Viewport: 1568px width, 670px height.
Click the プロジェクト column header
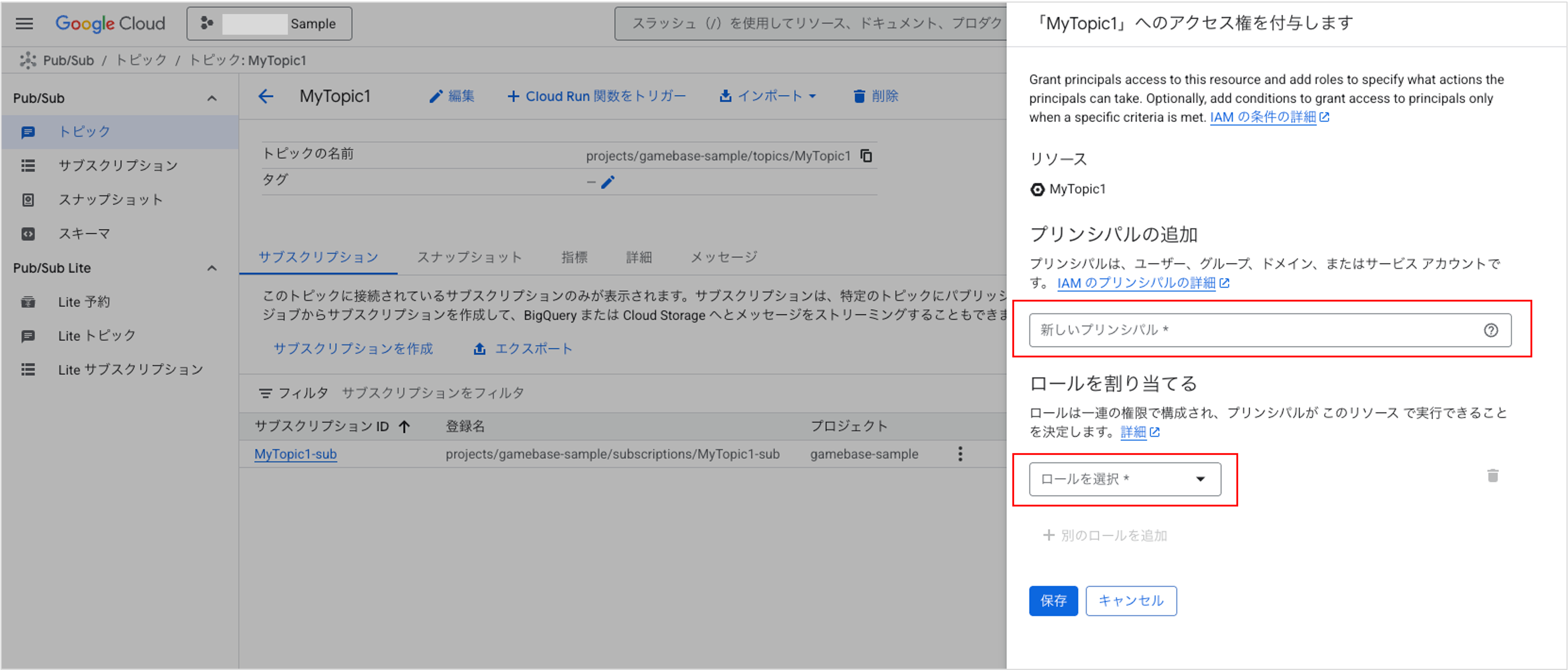pos(849,426)
